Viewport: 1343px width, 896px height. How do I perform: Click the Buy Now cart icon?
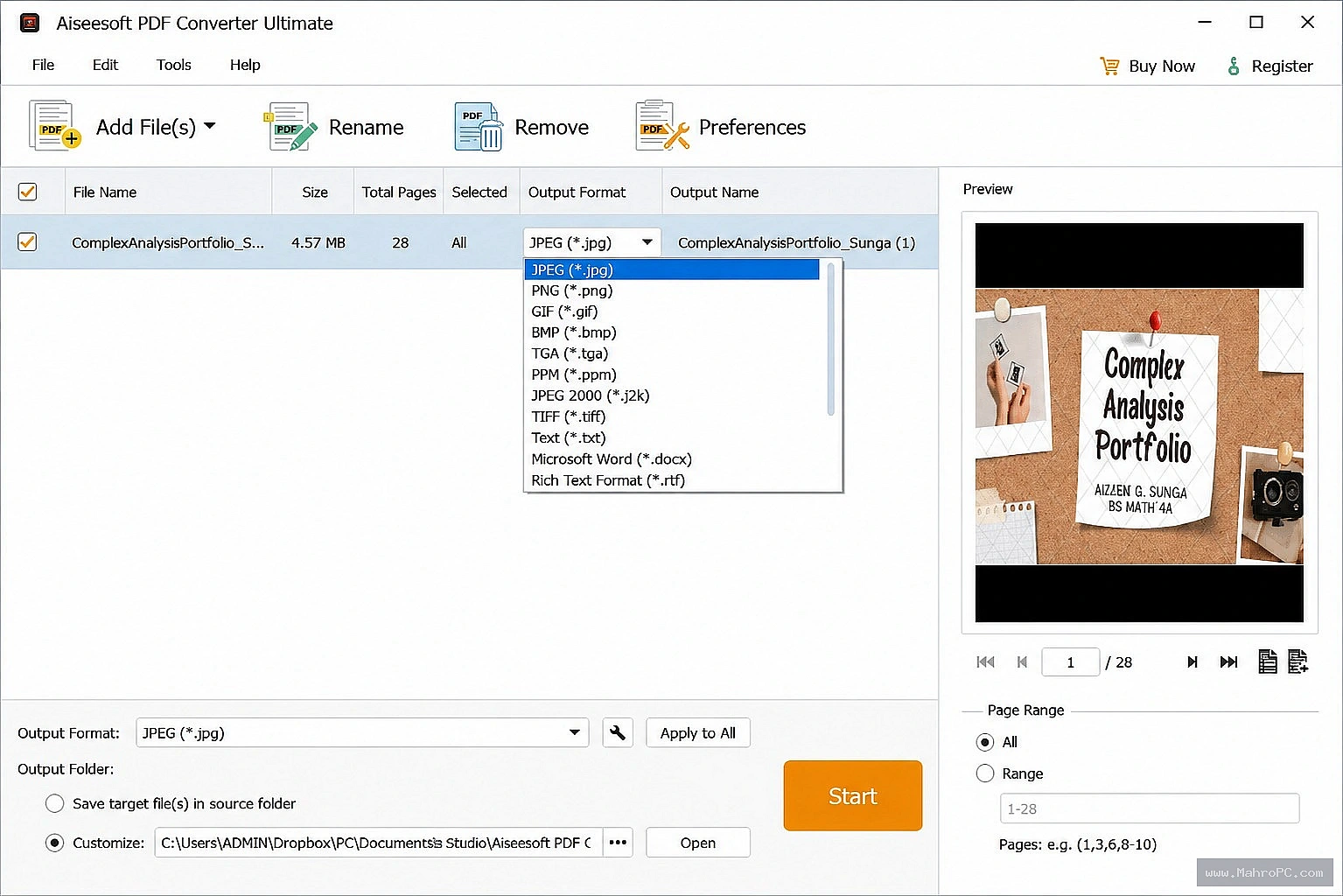1109,66
